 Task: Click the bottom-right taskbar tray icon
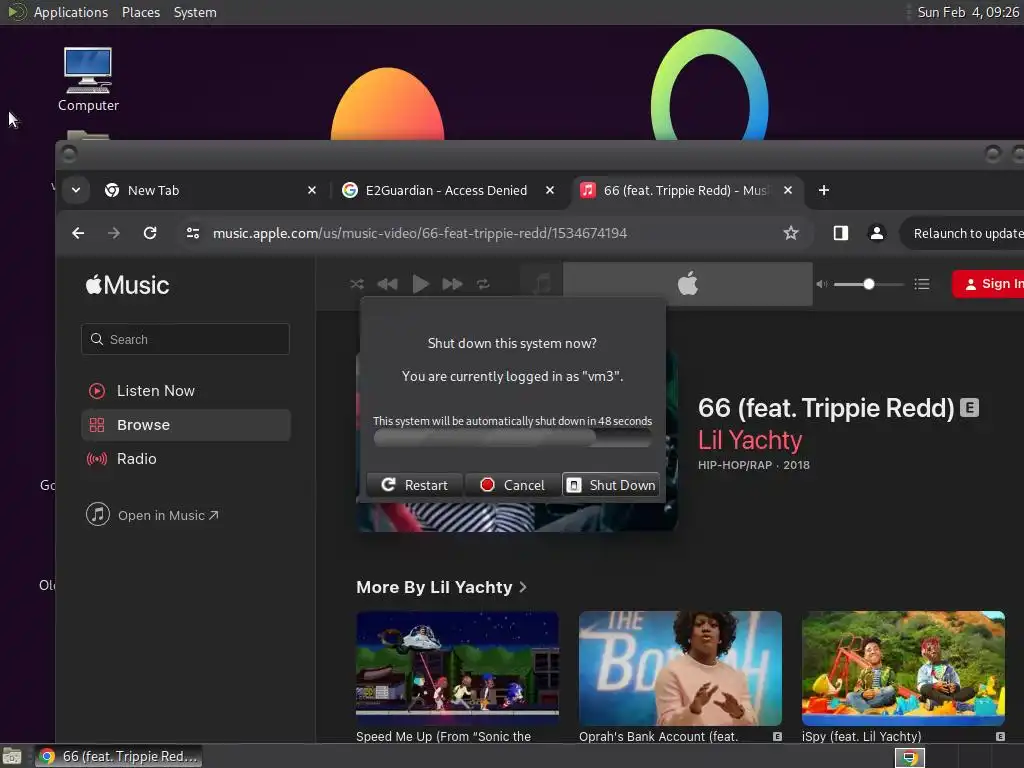[x=909, y=758]
